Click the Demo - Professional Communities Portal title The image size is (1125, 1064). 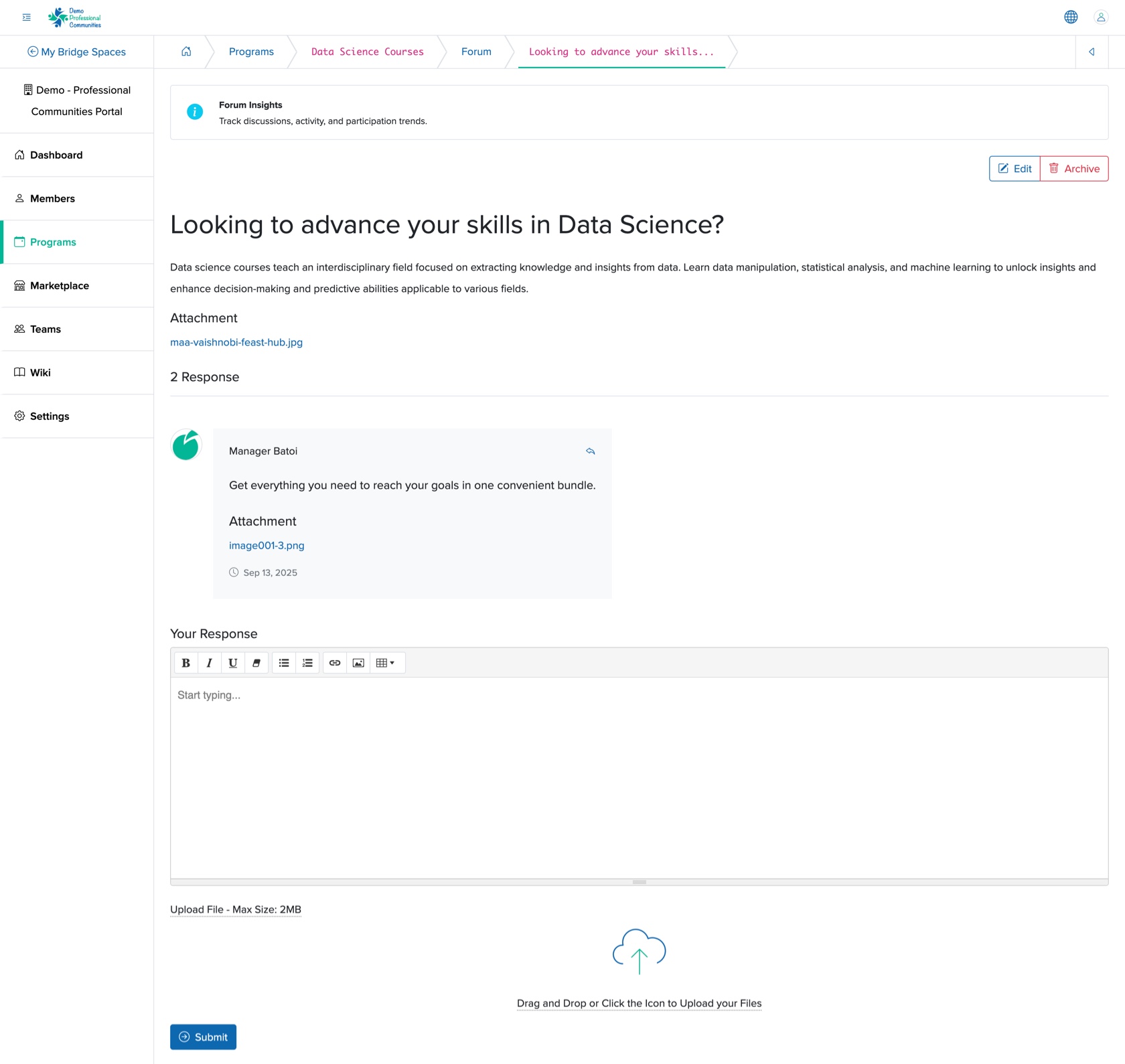[x=77, y=100]
